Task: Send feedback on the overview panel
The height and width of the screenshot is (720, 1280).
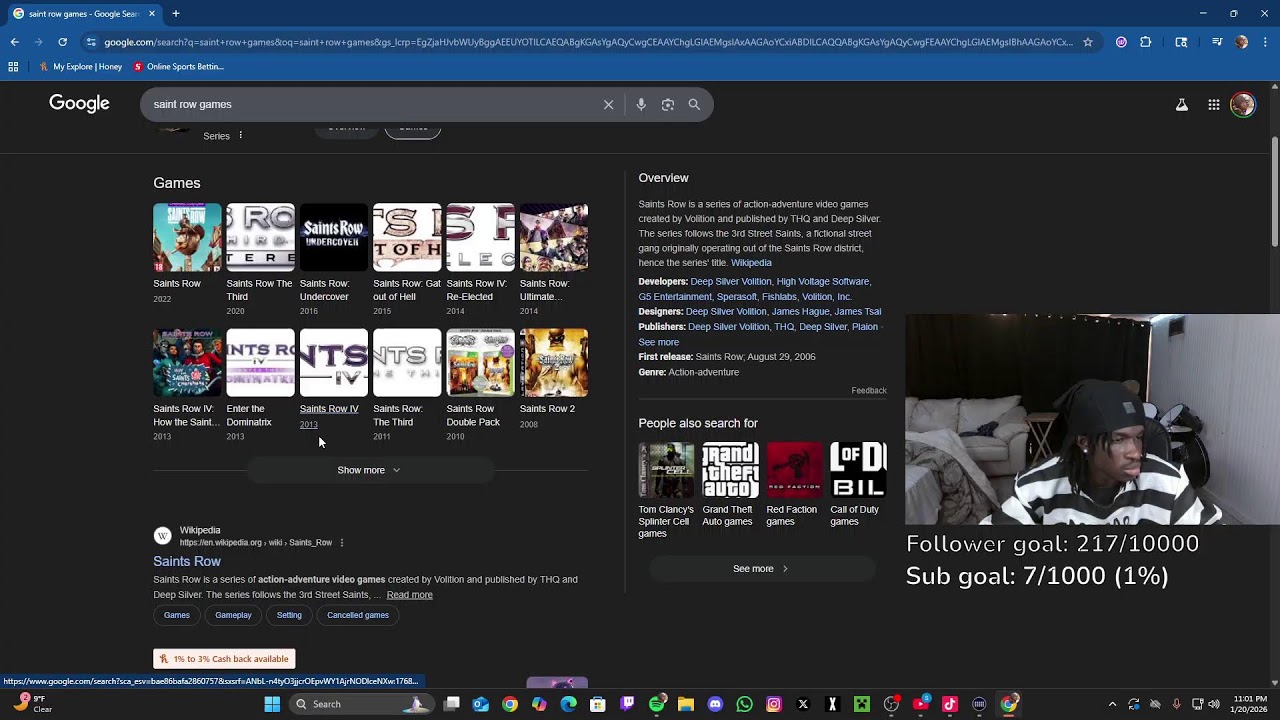Action: click(869, 391)
